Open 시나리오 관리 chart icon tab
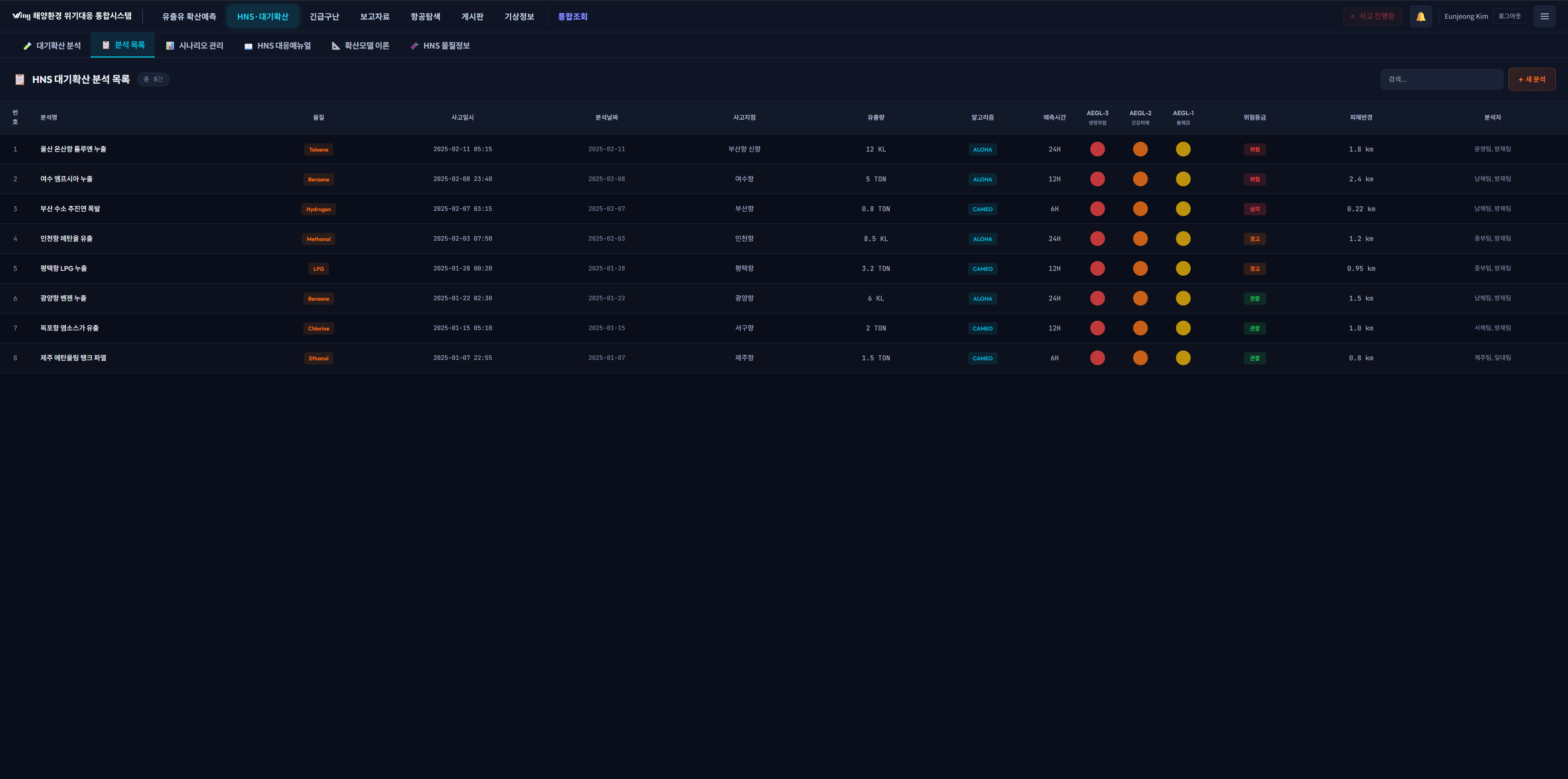The width and height of the screenshot is (1568, 779). [194, 46]
